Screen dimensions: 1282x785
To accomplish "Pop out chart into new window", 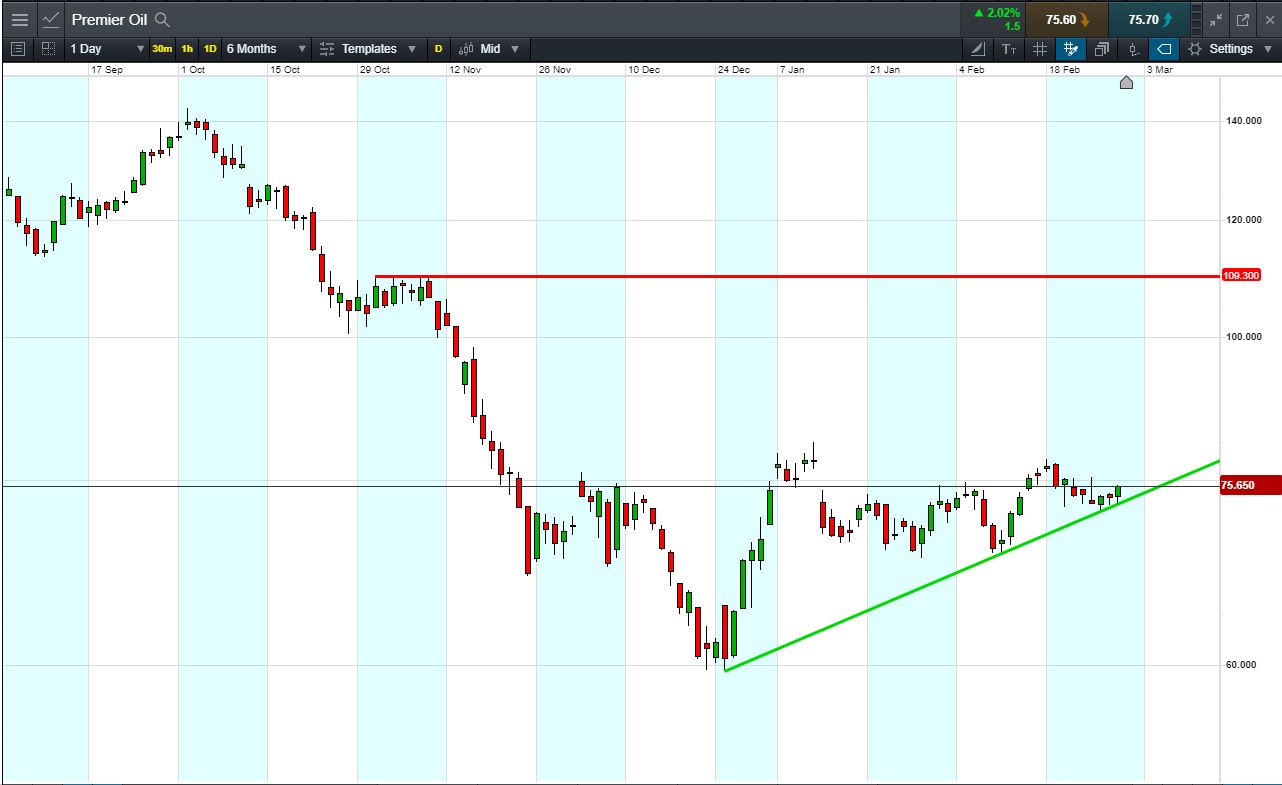I will 1243,19.
